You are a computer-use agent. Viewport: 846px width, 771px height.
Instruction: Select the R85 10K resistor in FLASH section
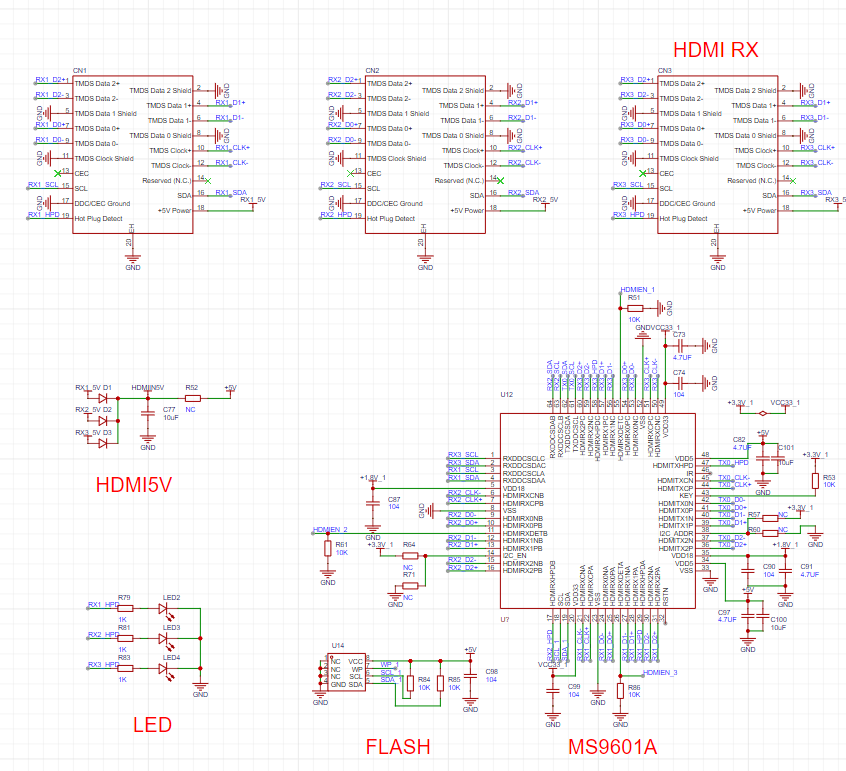coord(440,684)
